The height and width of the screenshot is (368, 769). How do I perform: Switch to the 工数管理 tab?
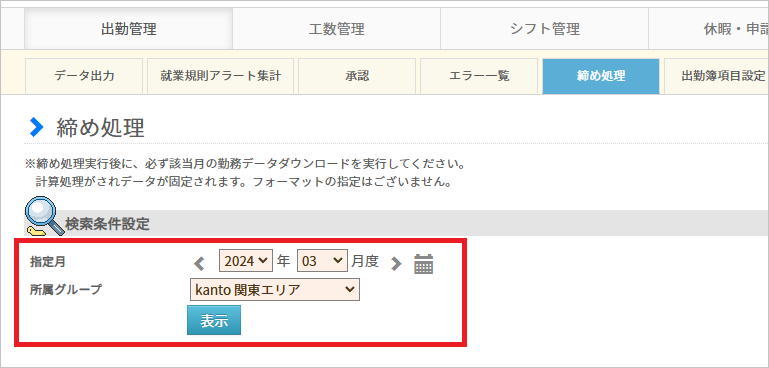point(336,29)
